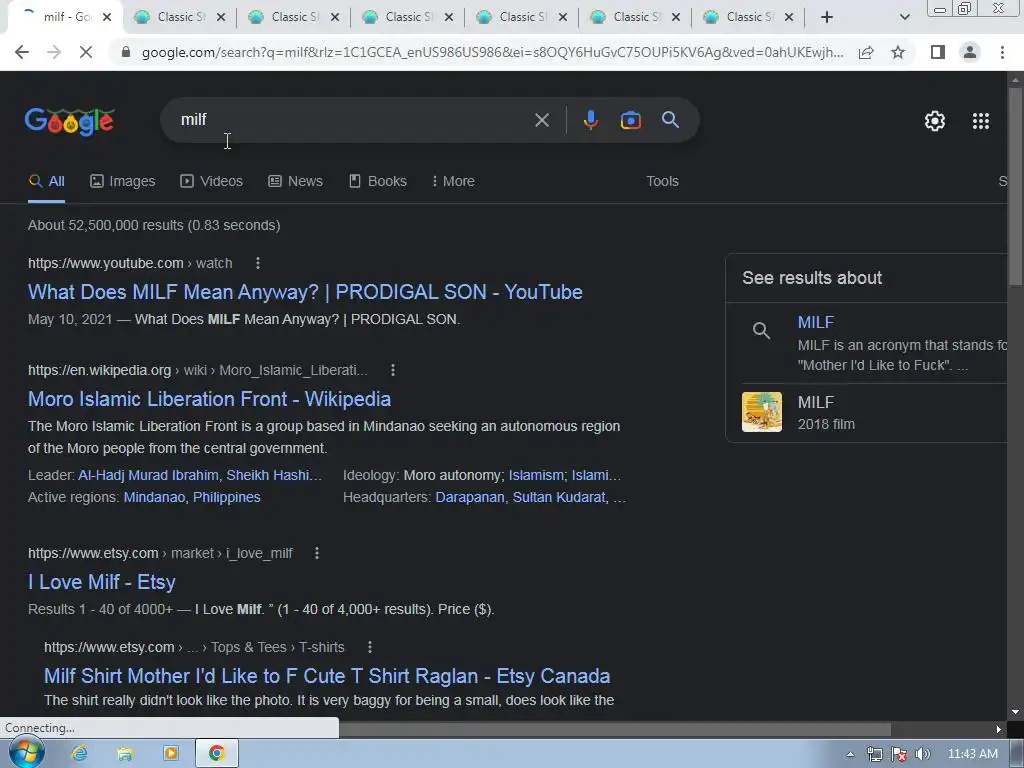Open the MILF acronym entry in See results about
This screenshot has width=1024, height=768.
point(816,322)
